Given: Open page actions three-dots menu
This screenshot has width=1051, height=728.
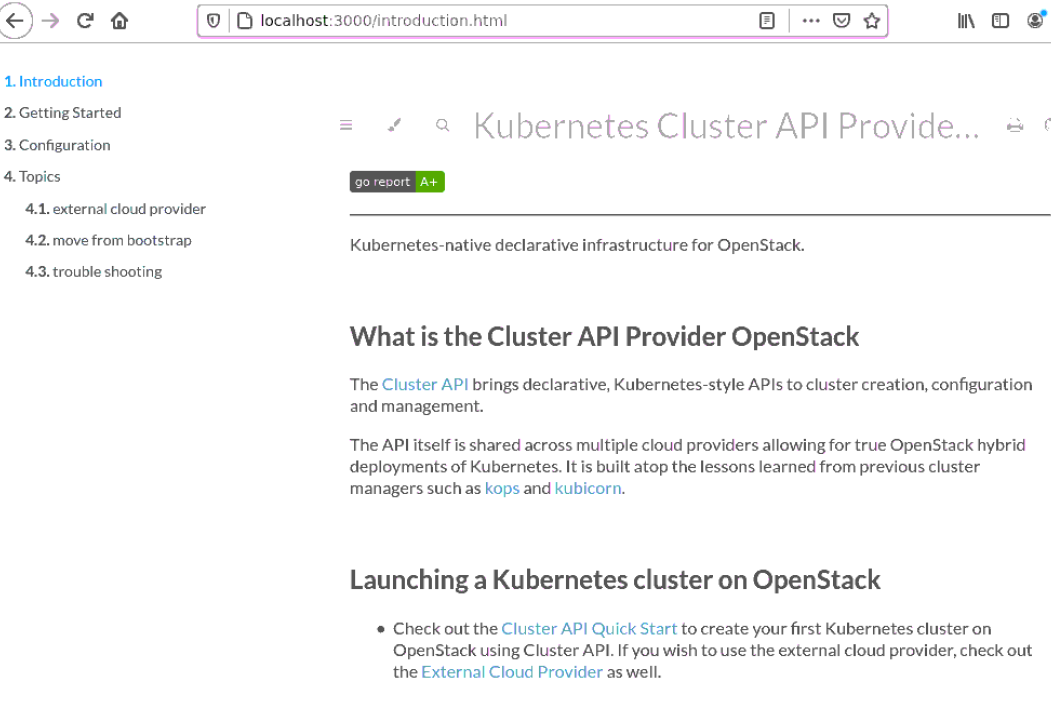Looking at the screenshot, I should (811, 21).
